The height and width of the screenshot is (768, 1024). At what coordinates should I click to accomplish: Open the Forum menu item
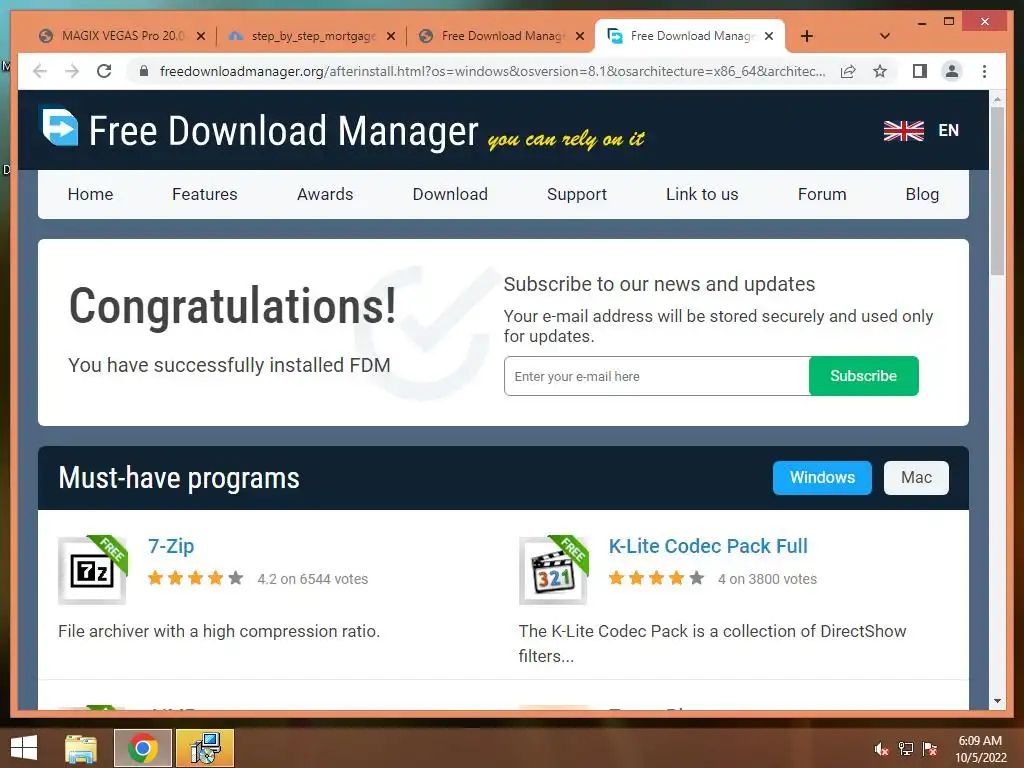pyautogui.click(x=822, y=194)
